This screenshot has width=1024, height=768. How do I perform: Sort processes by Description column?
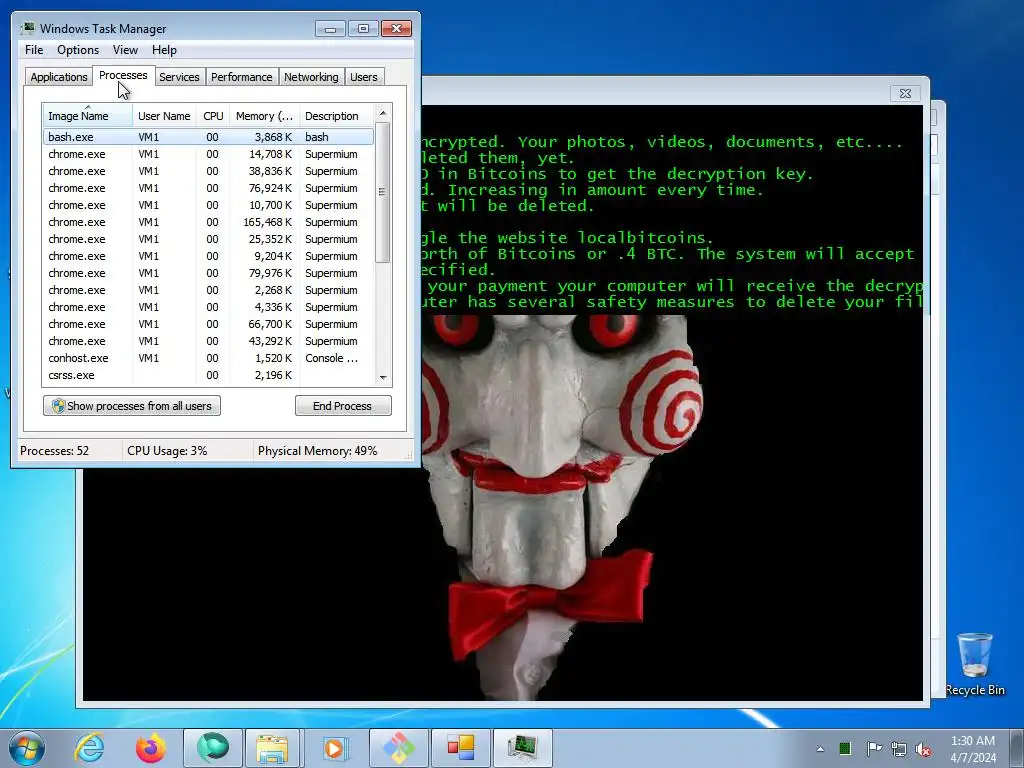click(x=336, y=116)
